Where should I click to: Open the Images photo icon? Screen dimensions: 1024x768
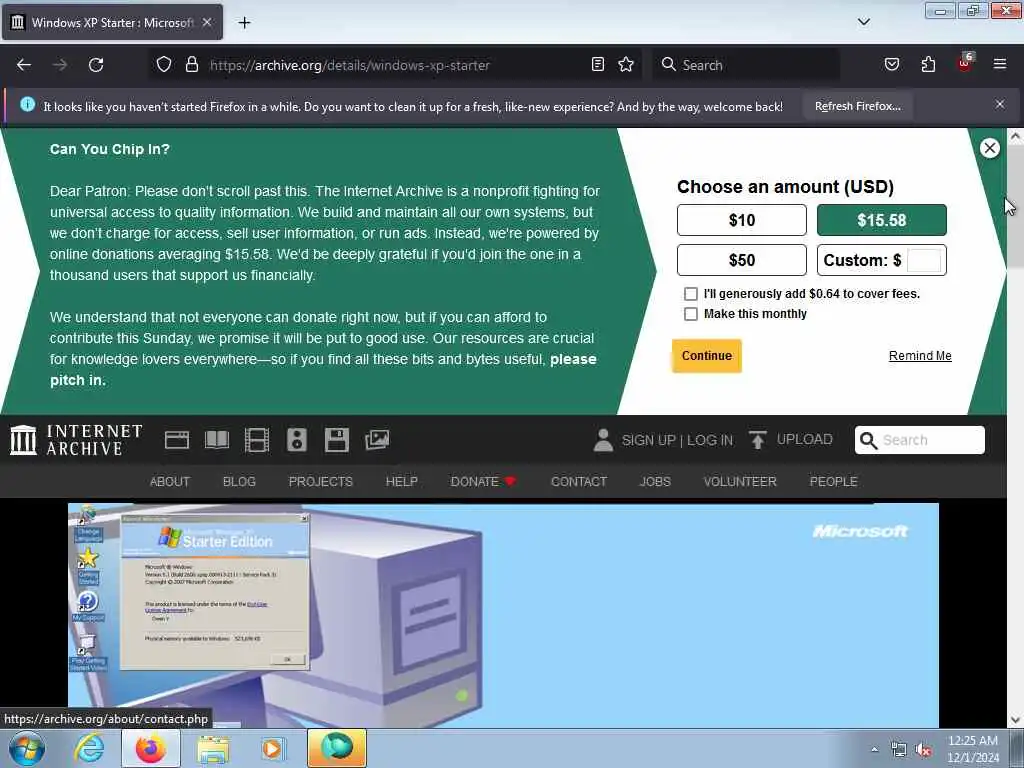[x=377, y=440]
